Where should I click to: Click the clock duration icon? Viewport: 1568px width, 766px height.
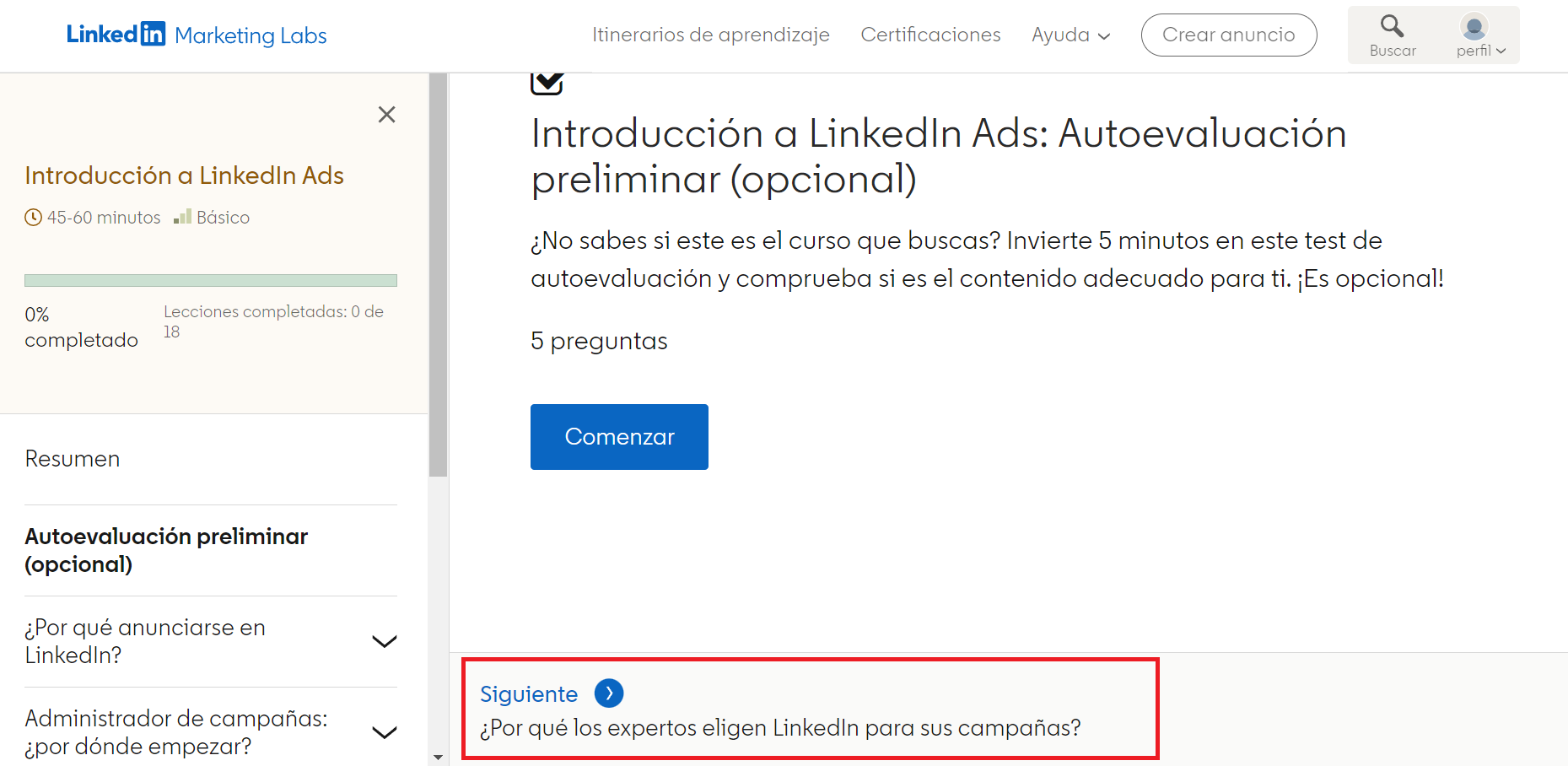(33, 218)
